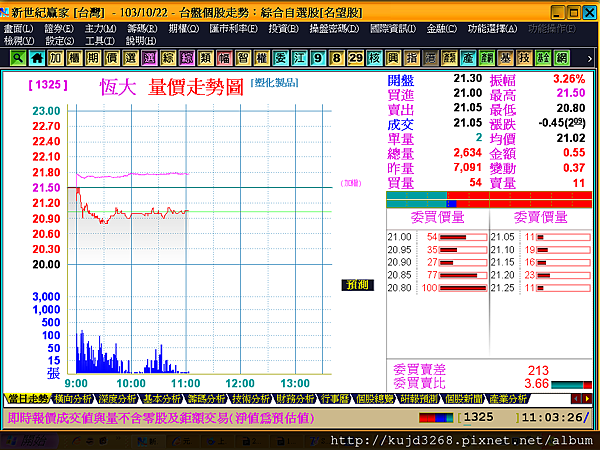Select the 基 toolbar icon
The height and width of the screenshot is (450, 600).
click(505, 58)
